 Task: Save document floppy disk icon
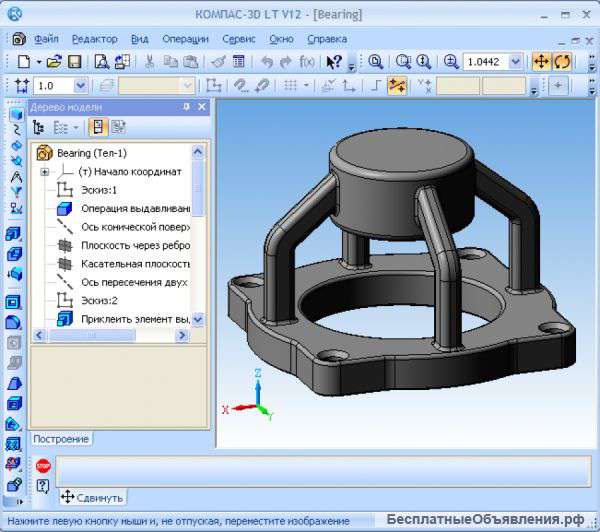pyautogui.click(x=75, y=61)
